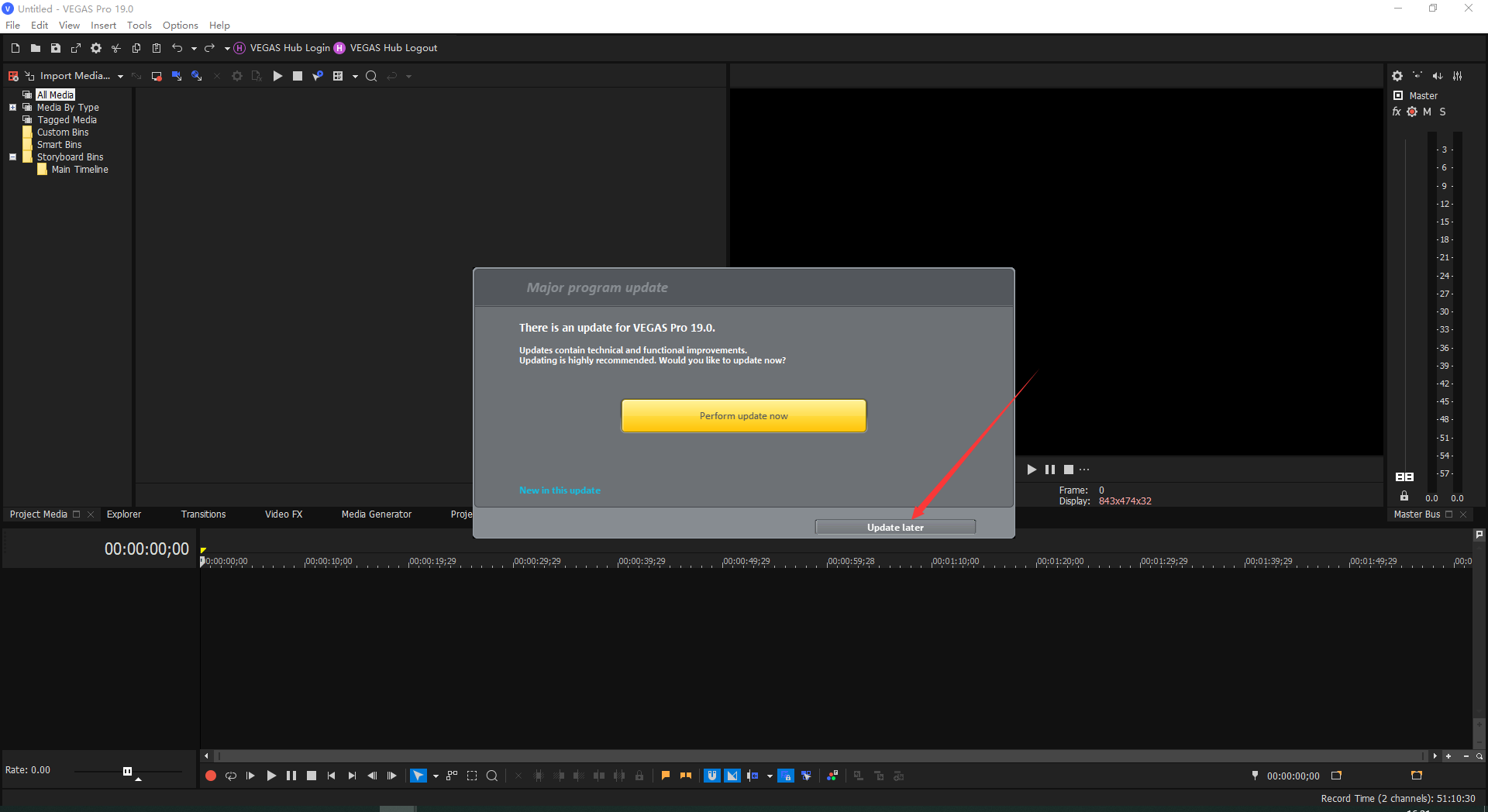1488x812 pixels.
Task: Toggle Auto Preview in Project Media toolbar
Action: (x=318, y=76)
